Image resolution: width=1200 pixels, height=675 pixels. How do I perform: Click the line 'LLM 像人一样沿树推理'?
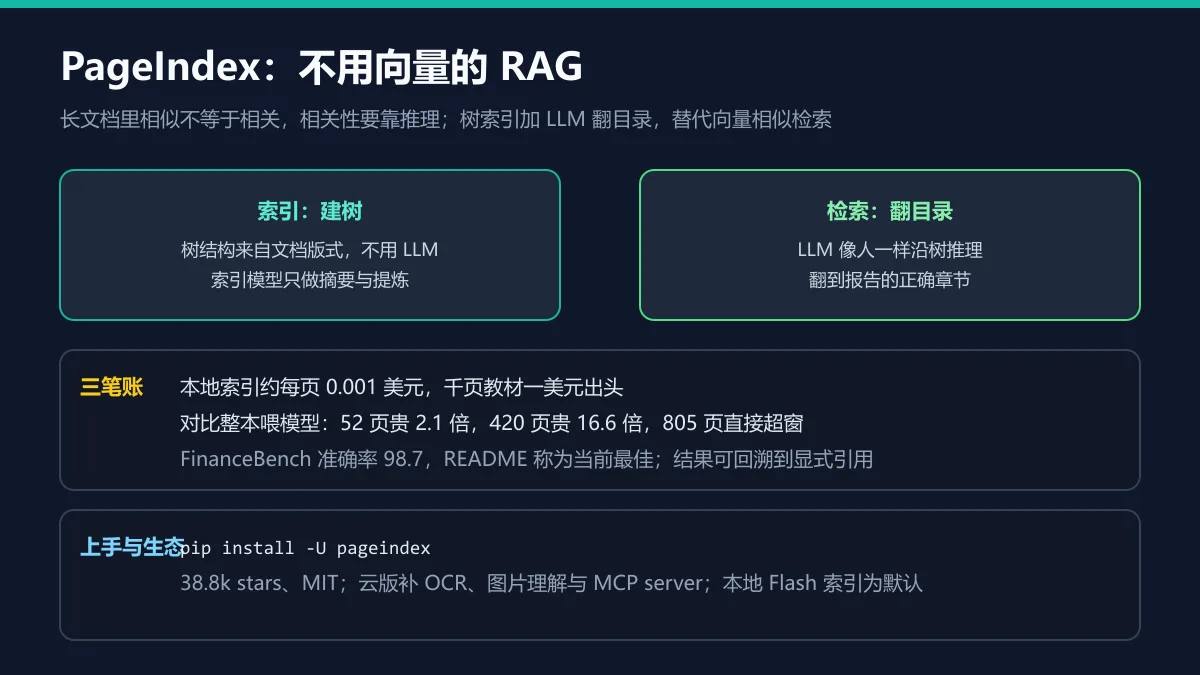(890, 250)
